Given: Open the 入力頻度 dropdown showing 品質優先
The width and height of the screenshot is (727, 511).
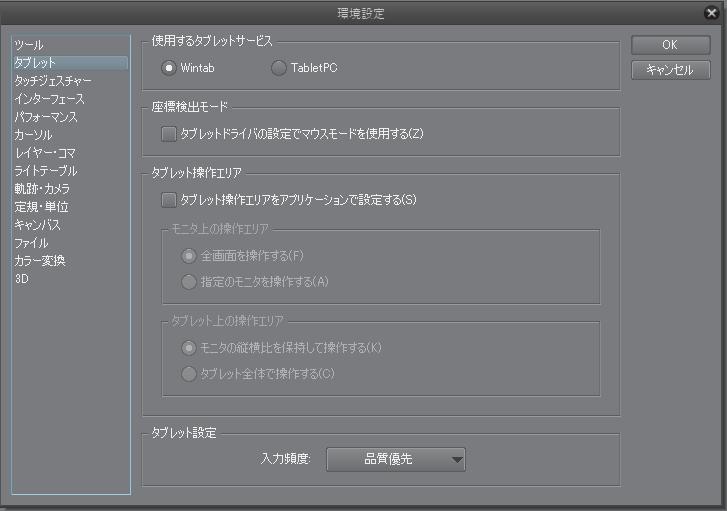Looking at the screenshot, I should pos(395,459).
